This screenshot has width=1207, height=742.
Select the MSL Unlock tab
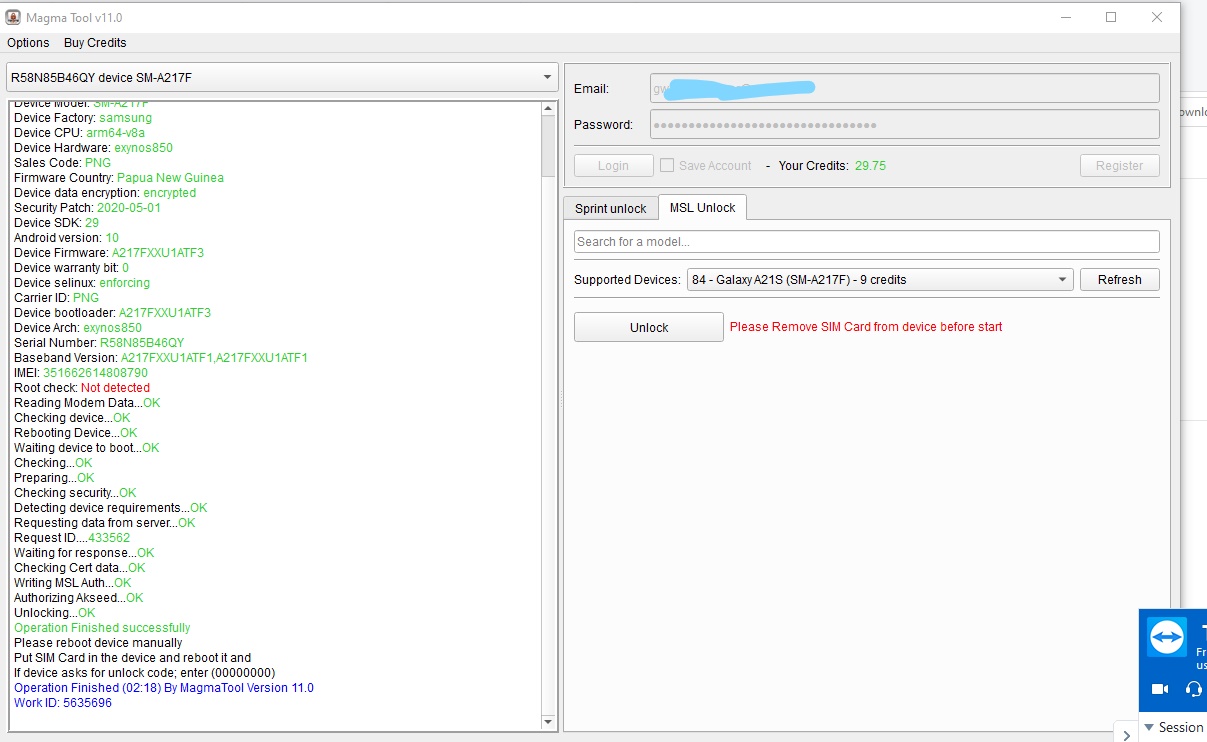702,207
